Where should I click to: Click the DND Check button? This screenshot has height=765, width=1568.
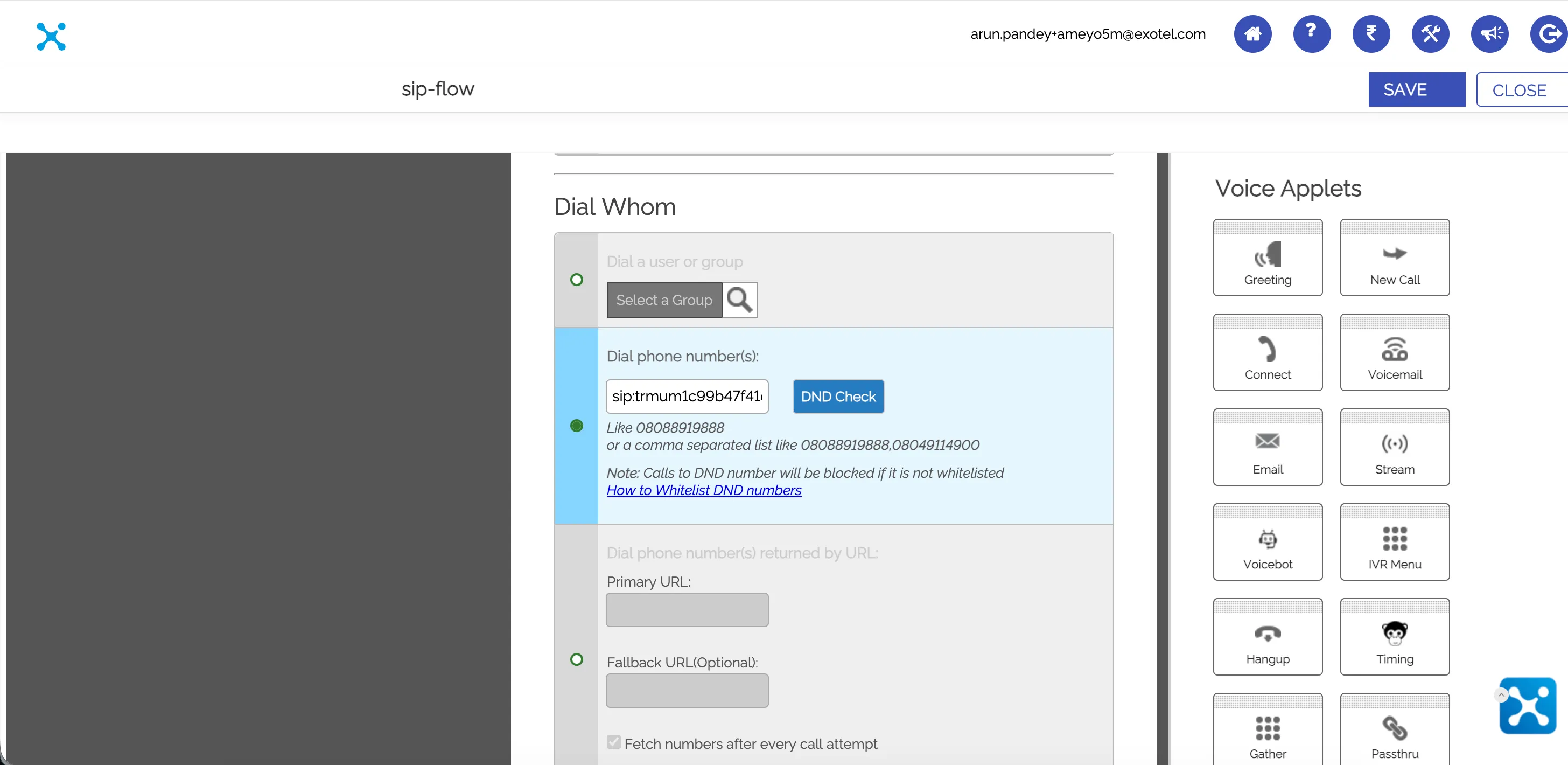[x=838, y=397]
